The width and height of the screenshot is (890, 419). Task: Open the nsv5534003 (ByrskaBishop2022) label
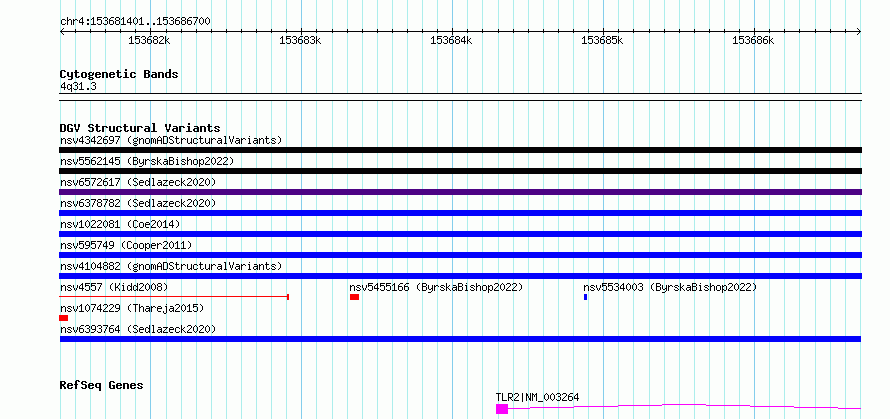[670, 287]
